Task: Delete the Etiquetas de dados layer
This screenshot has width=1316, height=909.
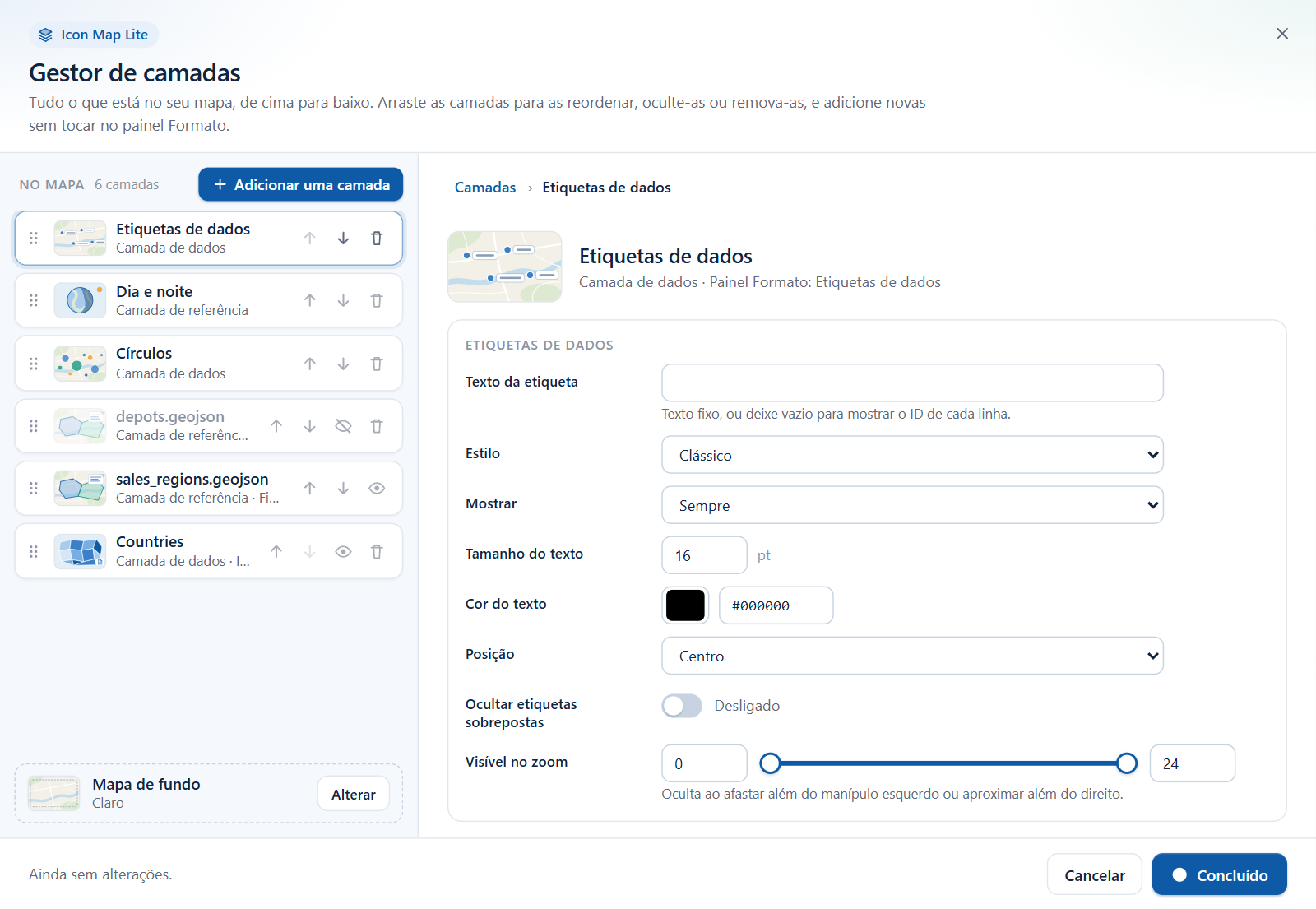Action: point(377,238)
